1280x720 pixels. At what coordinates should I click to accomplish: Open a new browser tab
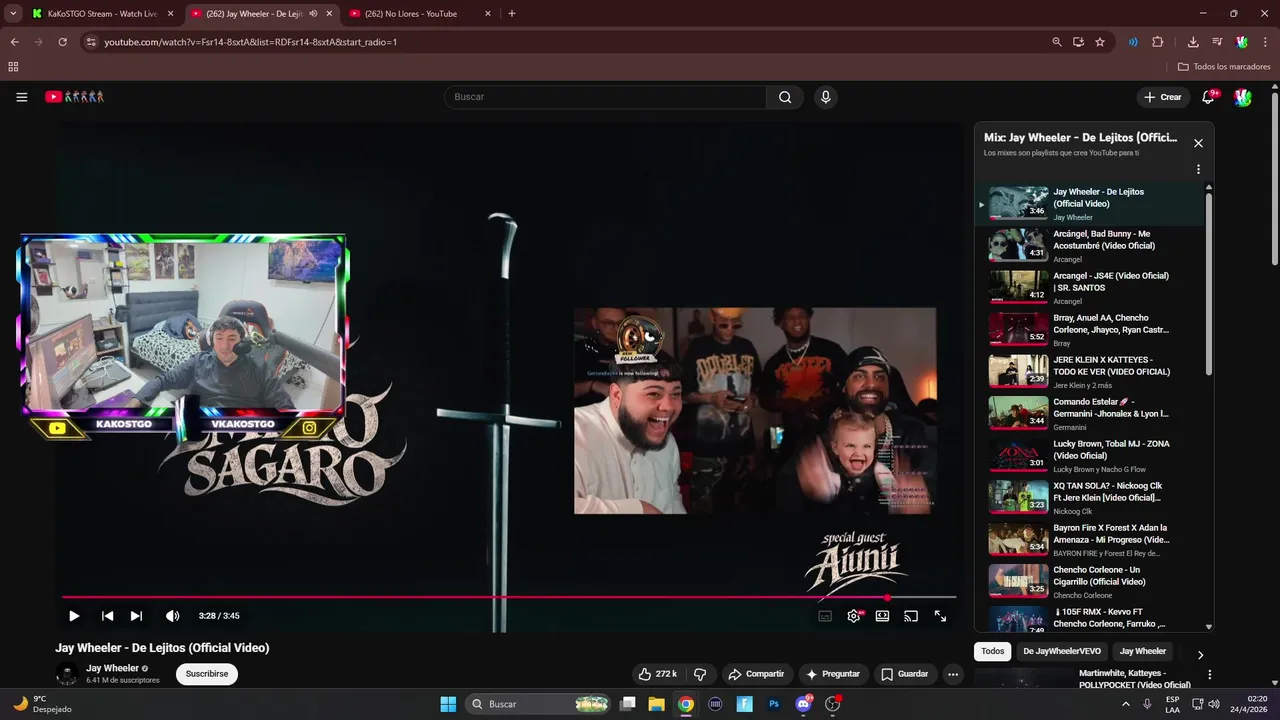[x=512, y=14]
